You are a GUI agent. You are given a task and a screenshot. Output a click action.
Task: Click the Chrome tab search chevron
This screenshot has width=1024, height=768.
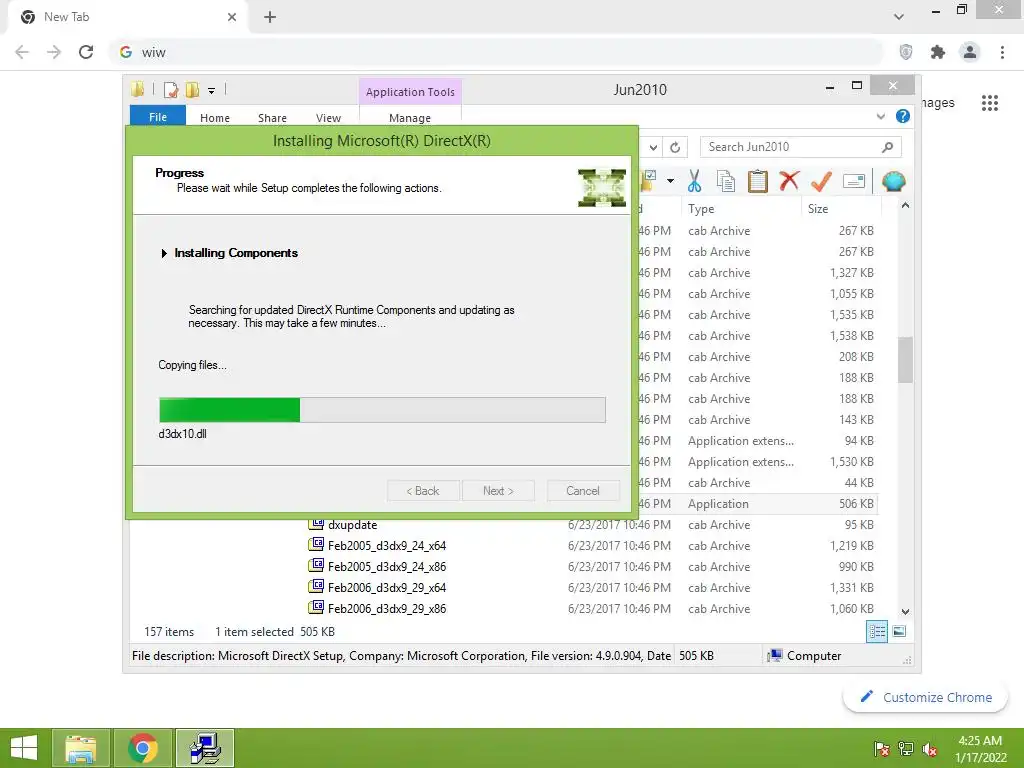pyautogui.click(x=899, y=17)
